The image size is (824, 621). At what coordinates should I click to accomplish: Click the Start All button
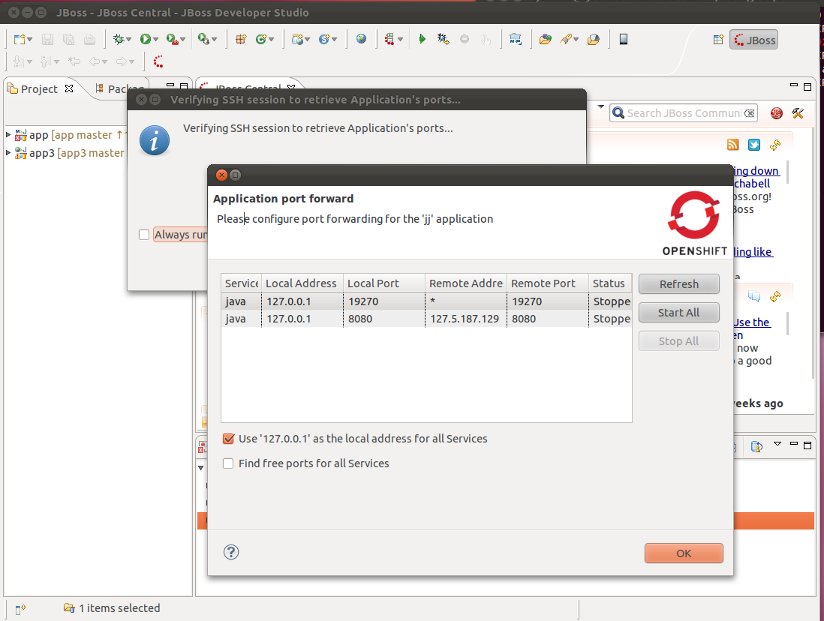pyautogui.click(x=679, y=313)
